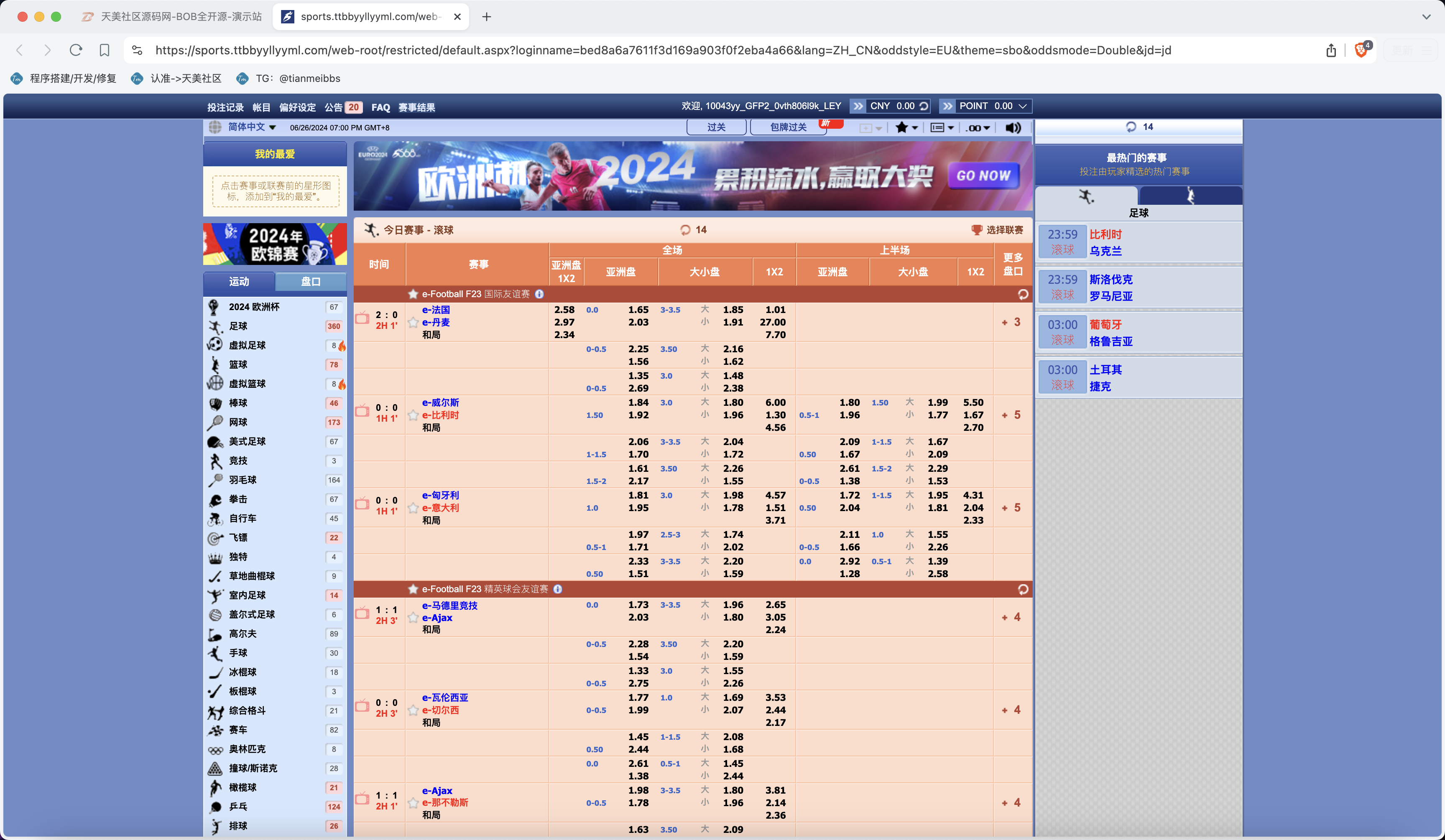Toggle the favorites star in the toolbar

(903, 127)
